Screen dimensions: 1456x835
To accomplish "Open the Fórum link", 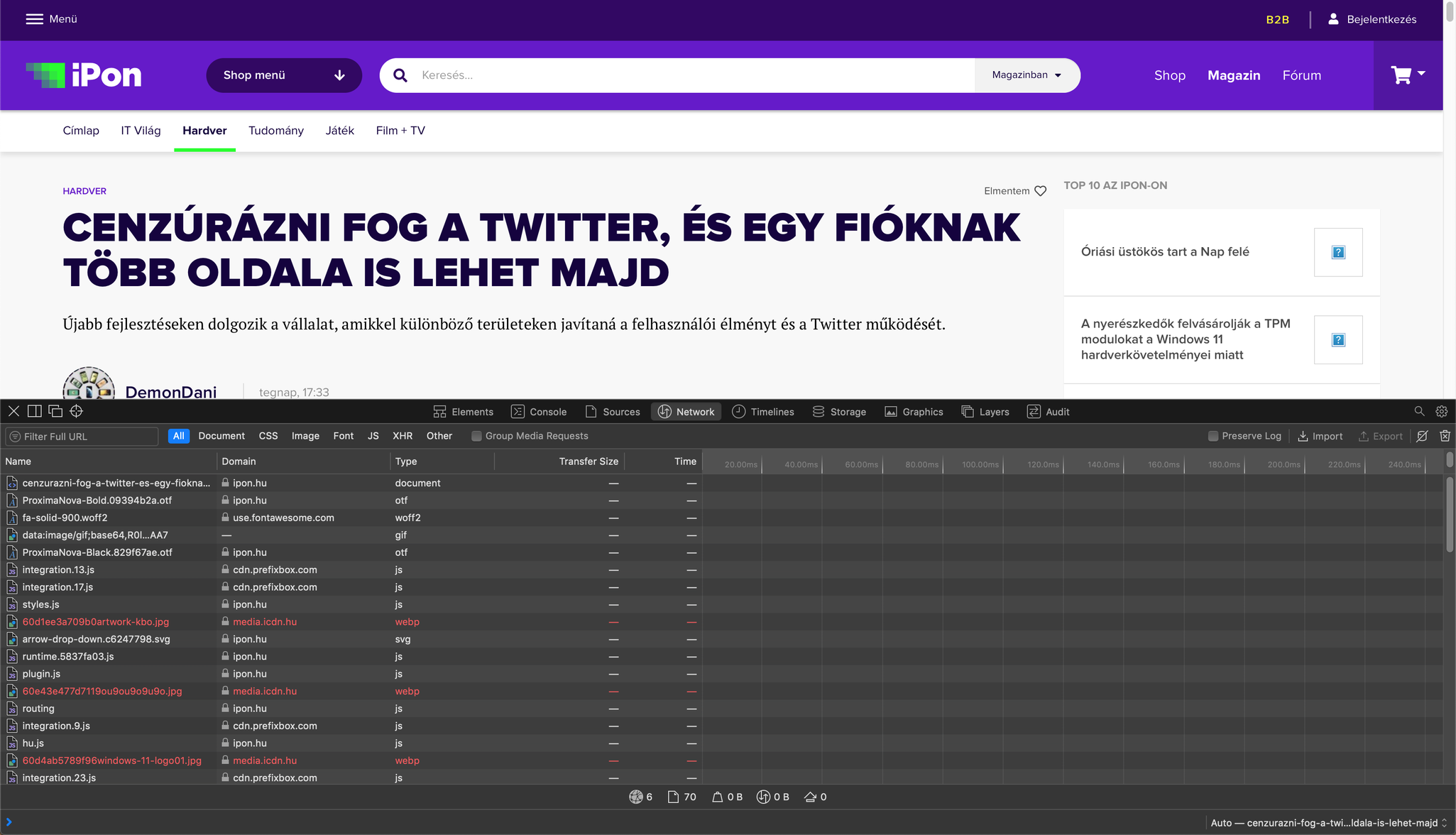I will click(x=1302, y=75).
